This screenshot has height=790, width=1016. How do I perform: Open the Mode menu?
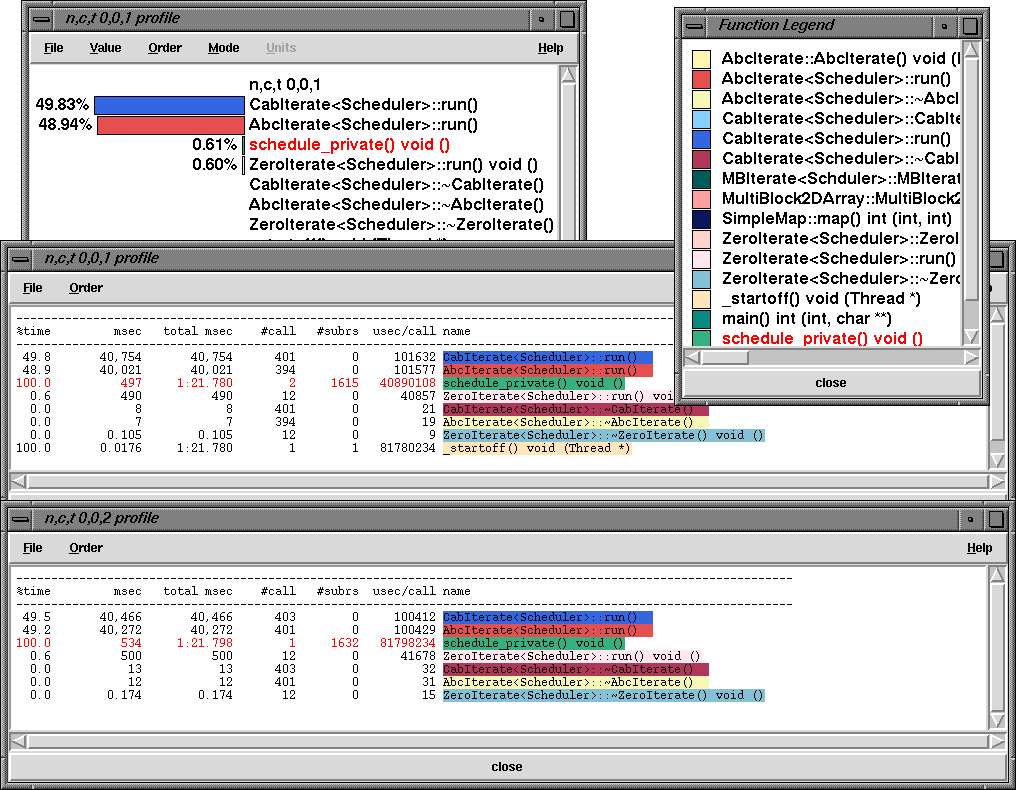click(x=224, y=48)
